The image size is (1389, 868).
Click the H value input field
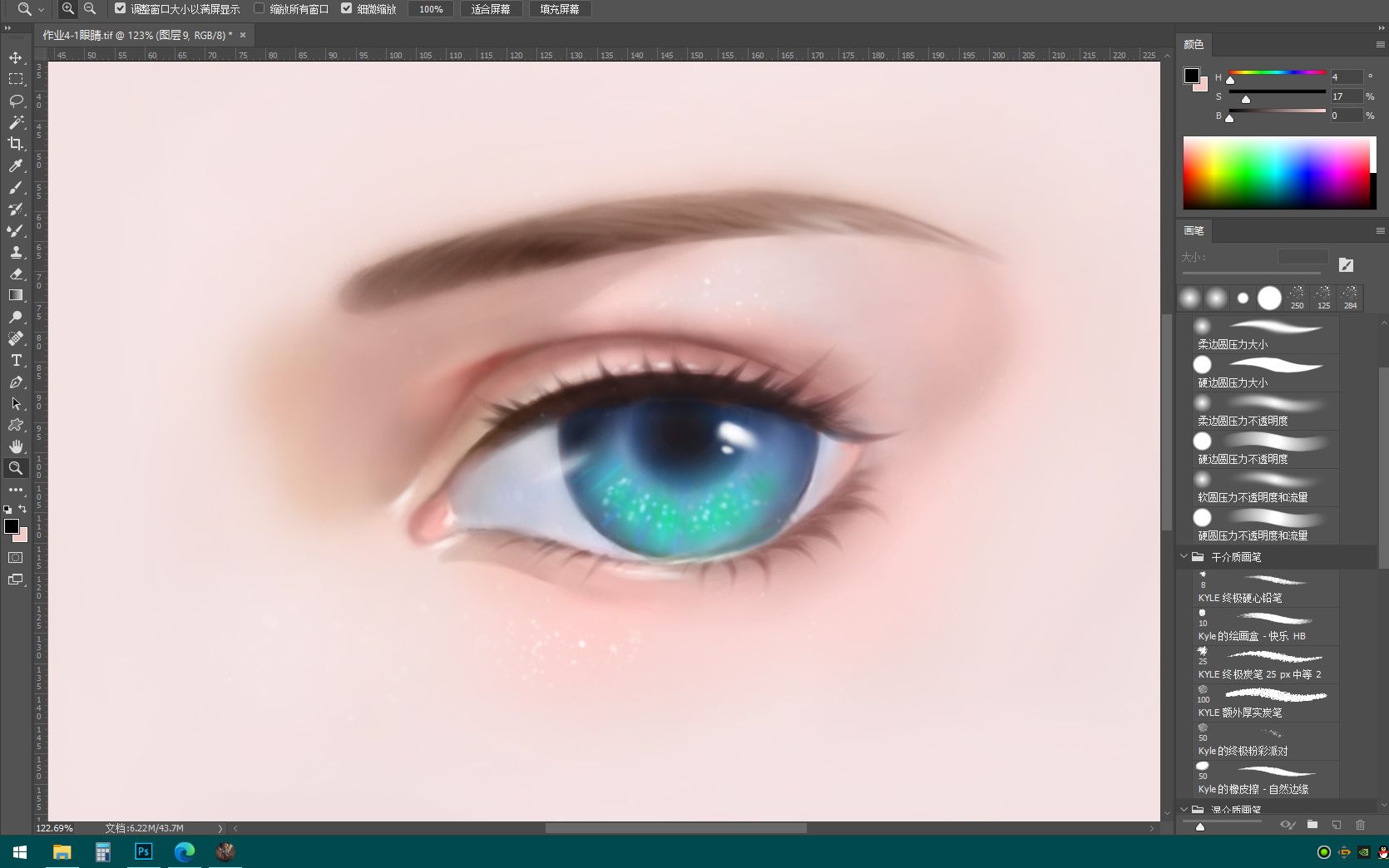click(1346, 77)
